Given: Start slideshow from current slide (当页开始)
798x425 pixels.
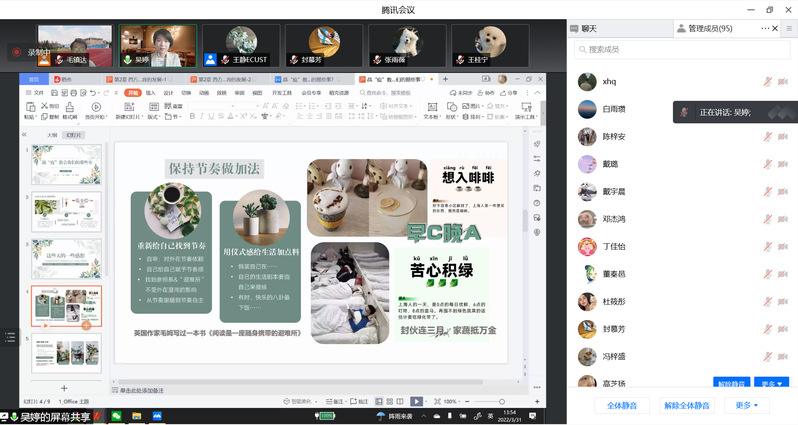Looking at the screenshot, I should (x=97, y=109).
